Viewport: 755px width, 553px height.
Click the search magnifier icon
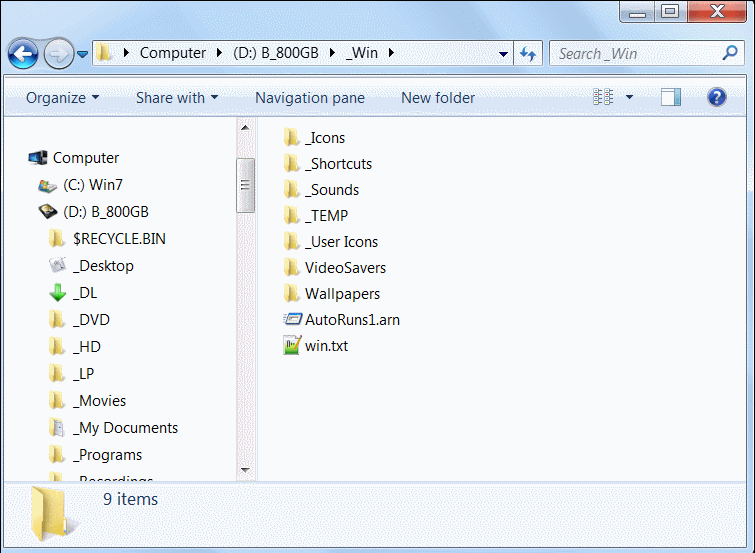[x=730, y=53]
